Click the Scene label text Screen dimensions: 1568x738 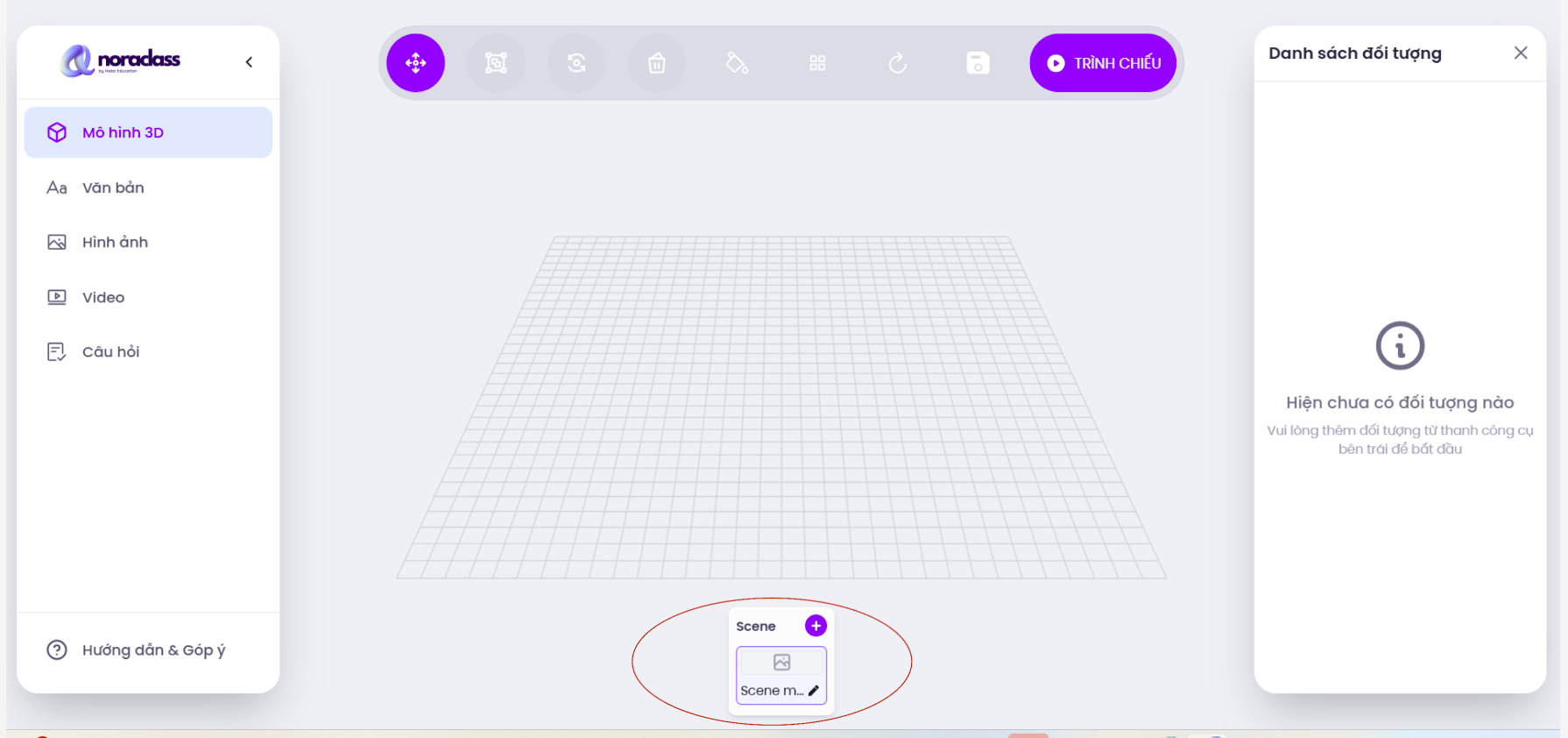pyautogui.click(x=756, y=626)
